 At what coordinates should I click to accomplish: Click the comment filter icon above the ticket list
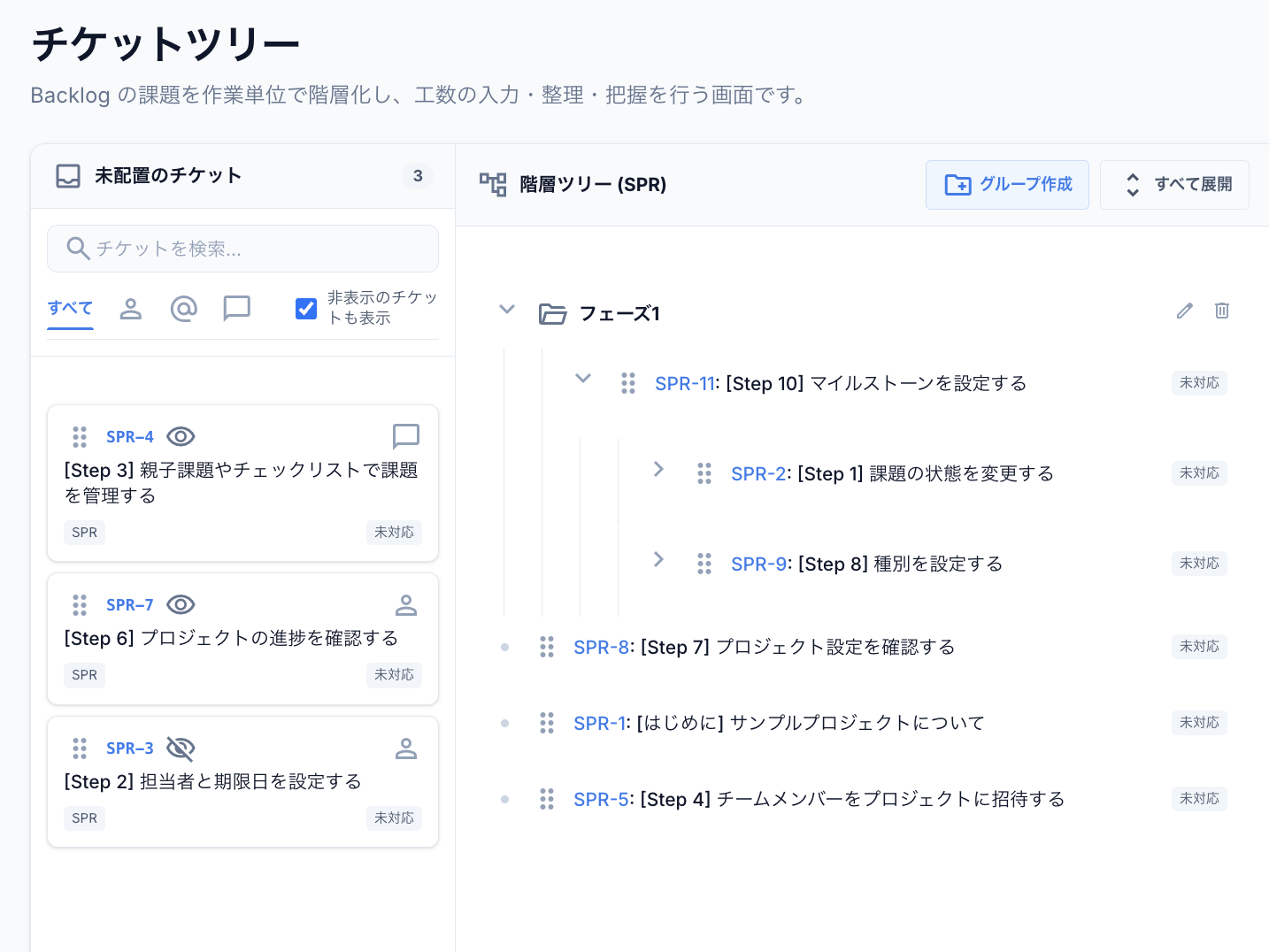click(236, 308)
